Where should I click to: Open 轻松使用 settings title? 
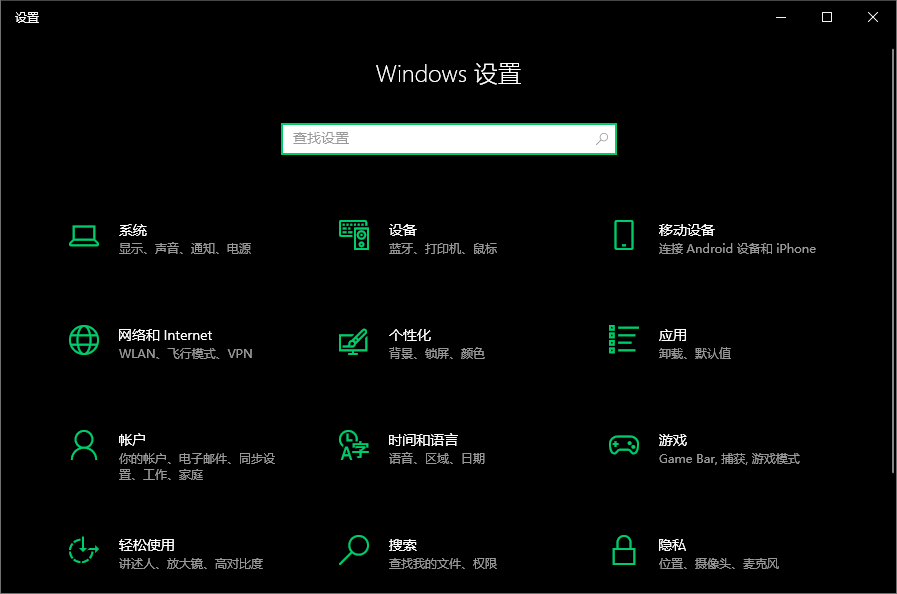(x=146, y=545)
